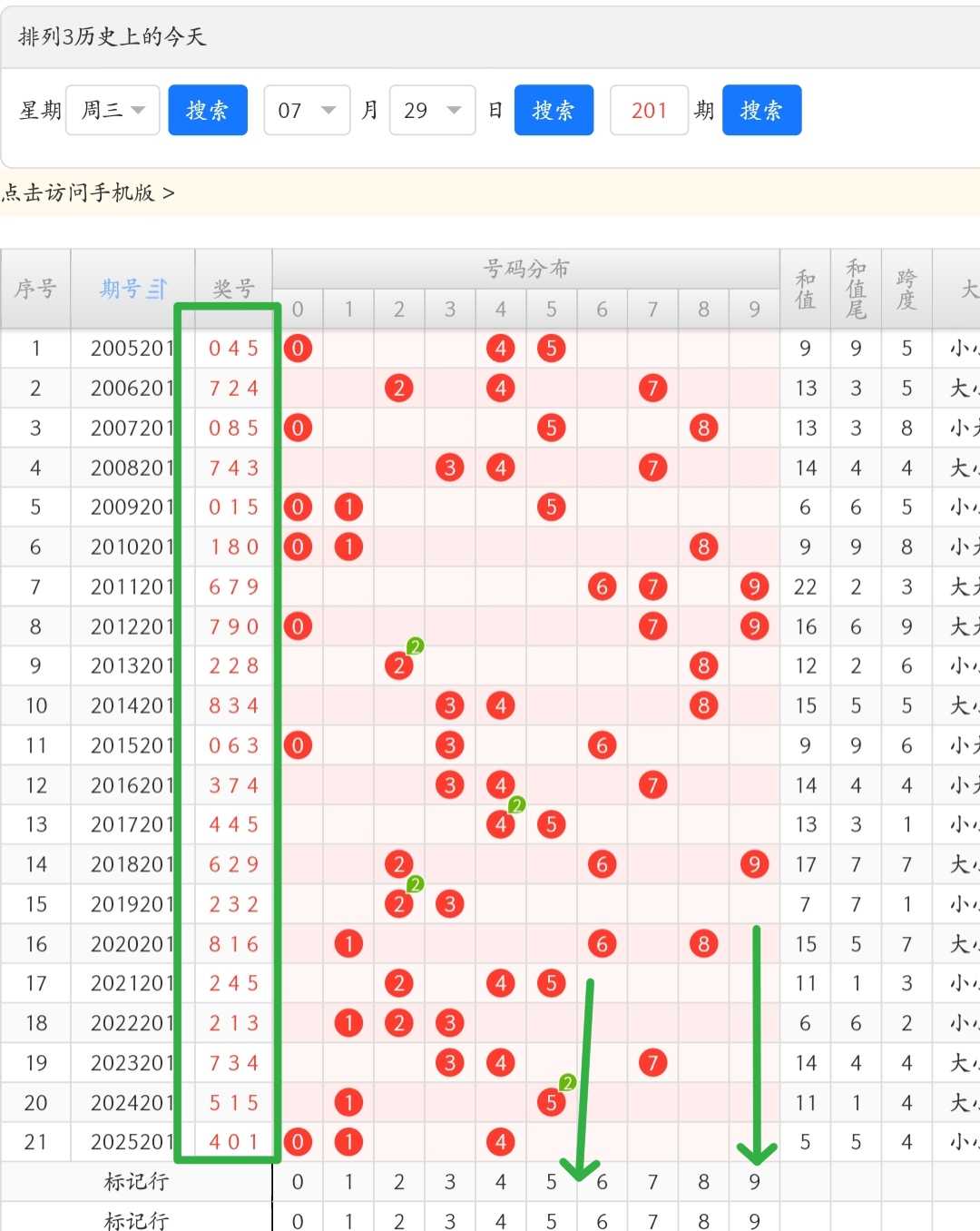980x1231 pixels.
Task: Click winning number 4 0 1
Action: coord(233,1142)
